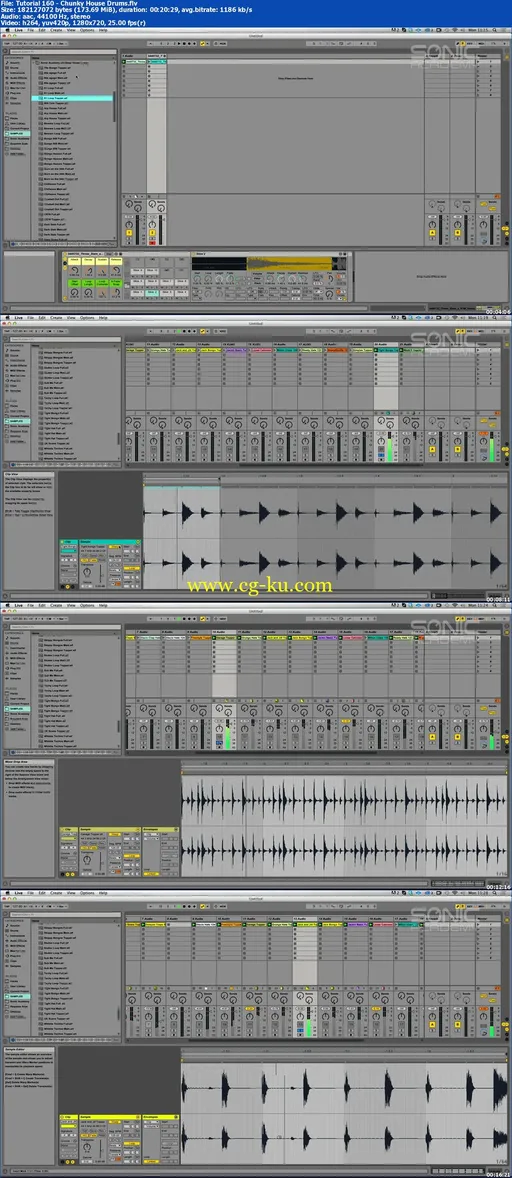512x1178 pixels.
Task: Open Options menu in frame stamped 00:08:11
Action: pyautogui.click(x=87, y=319)
